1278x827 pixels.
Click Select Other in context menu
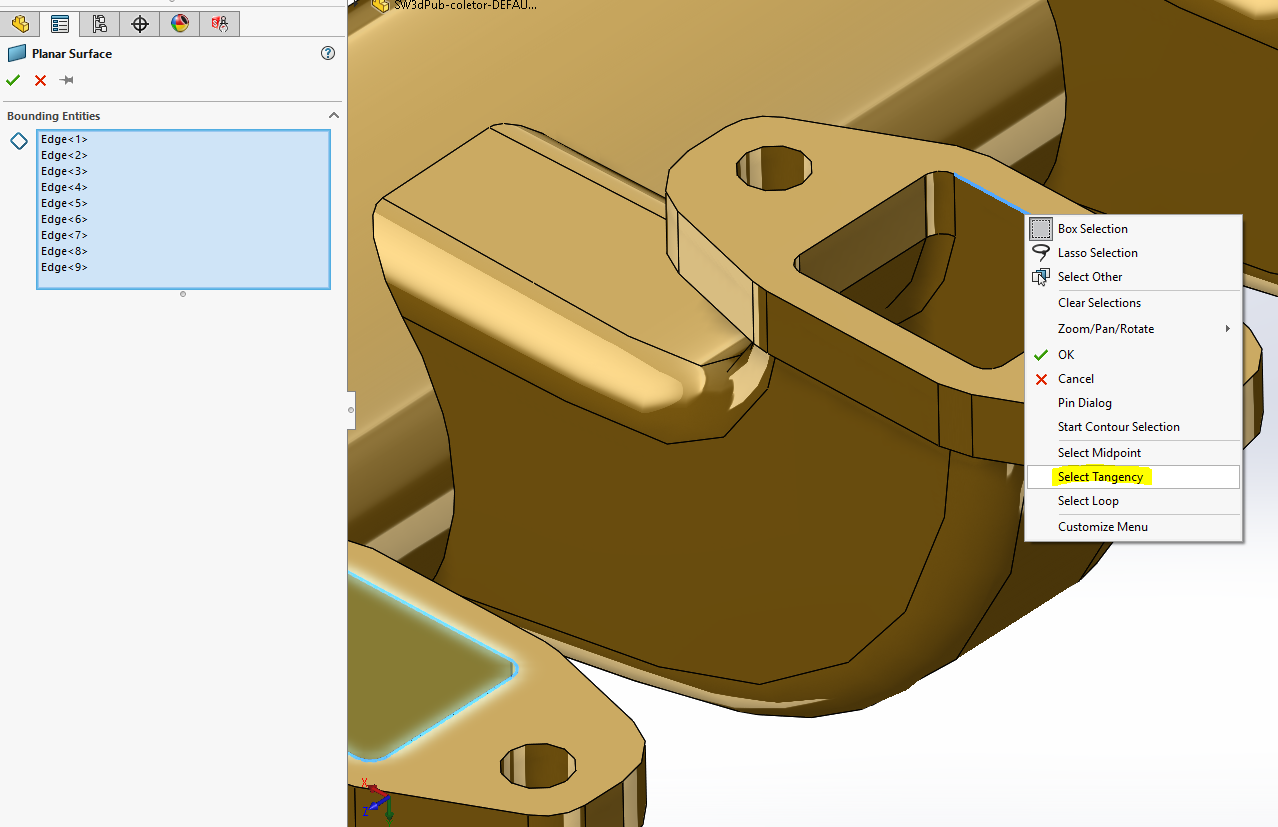[1089, 277]
